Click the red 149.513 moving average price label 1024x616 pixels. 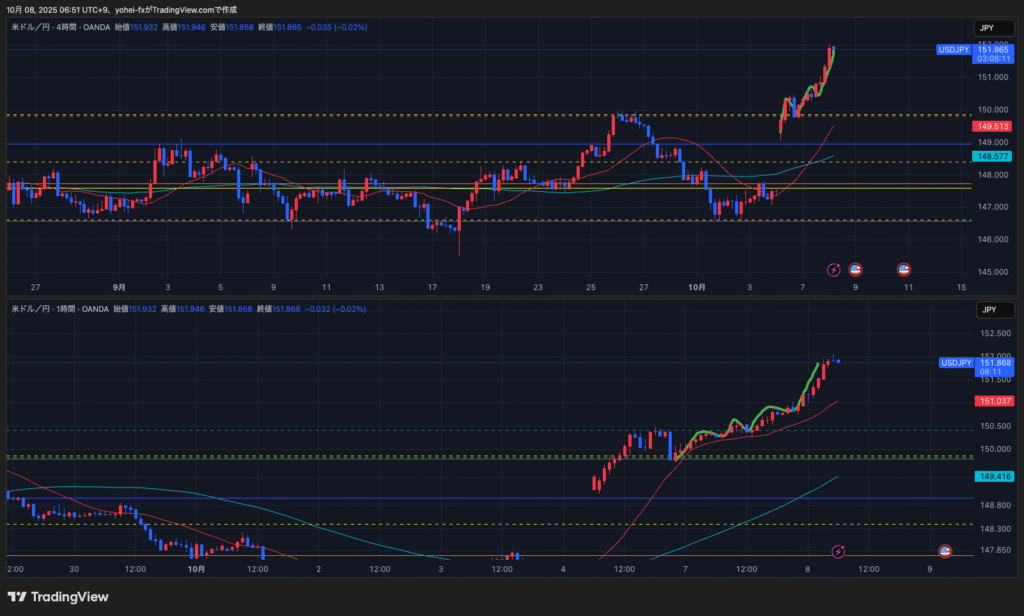click(991, 126)
